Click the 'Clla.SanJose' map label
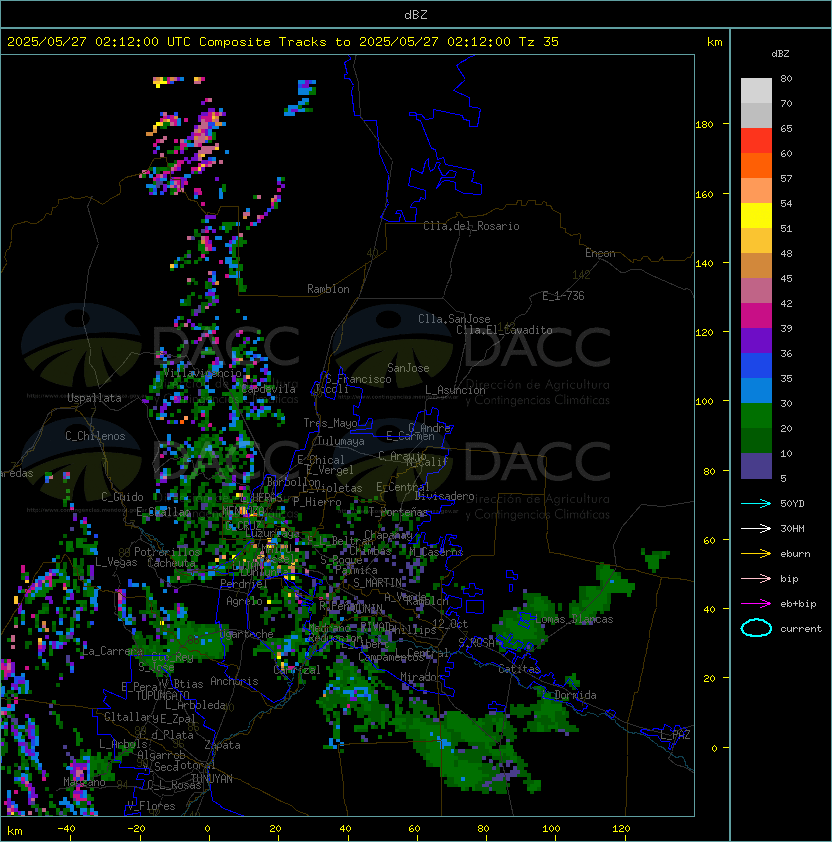The width and height of the screenshot is (832, 842). pyautogui.click(x=454, y=319)
